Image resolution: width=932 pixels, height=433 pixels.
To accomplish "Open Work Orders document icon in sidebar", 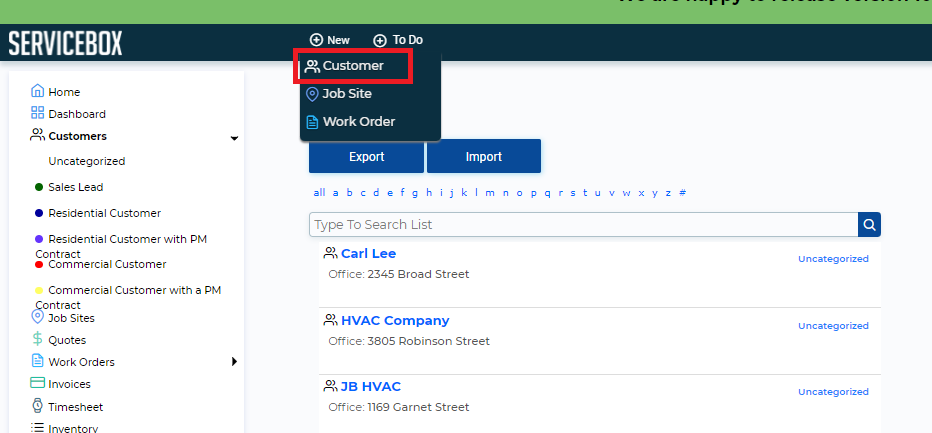I will (37, 361).
